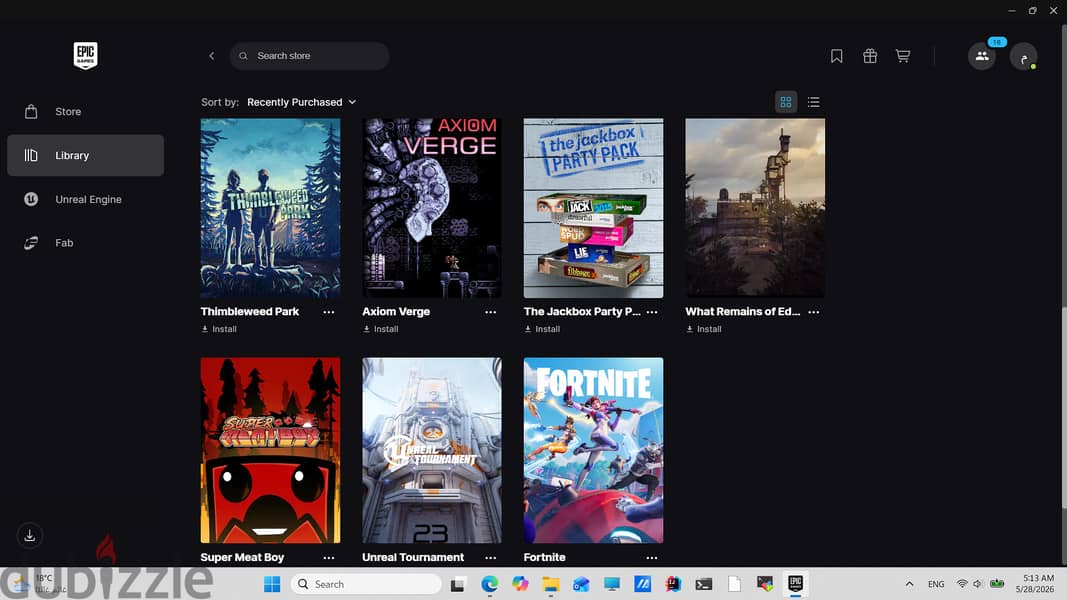Open options menu for Axiom Verge
1067x600 pixels.
click(491, 312)
